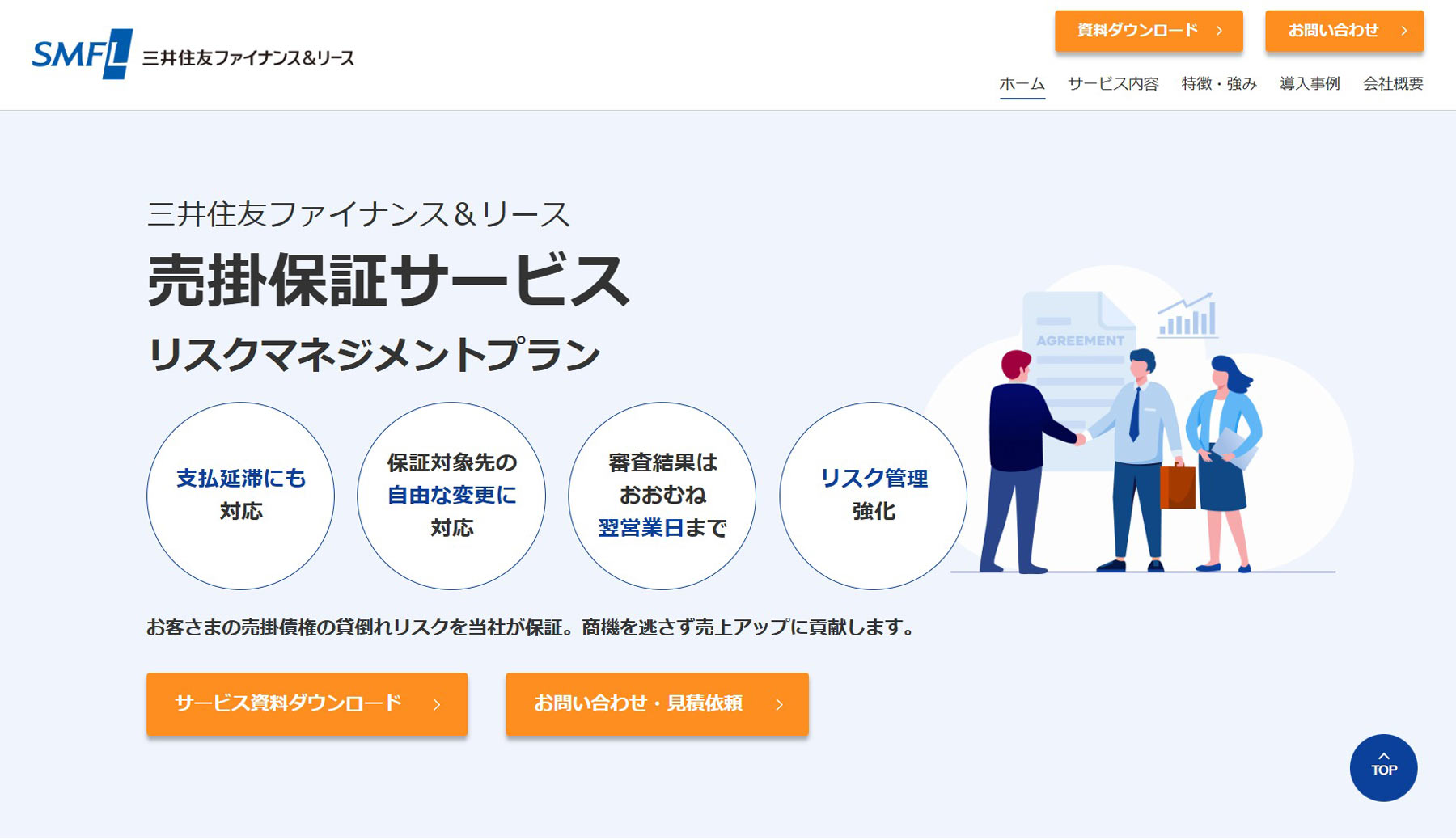Click the お問い合わせ・見積依頼 button

[657, 704]
